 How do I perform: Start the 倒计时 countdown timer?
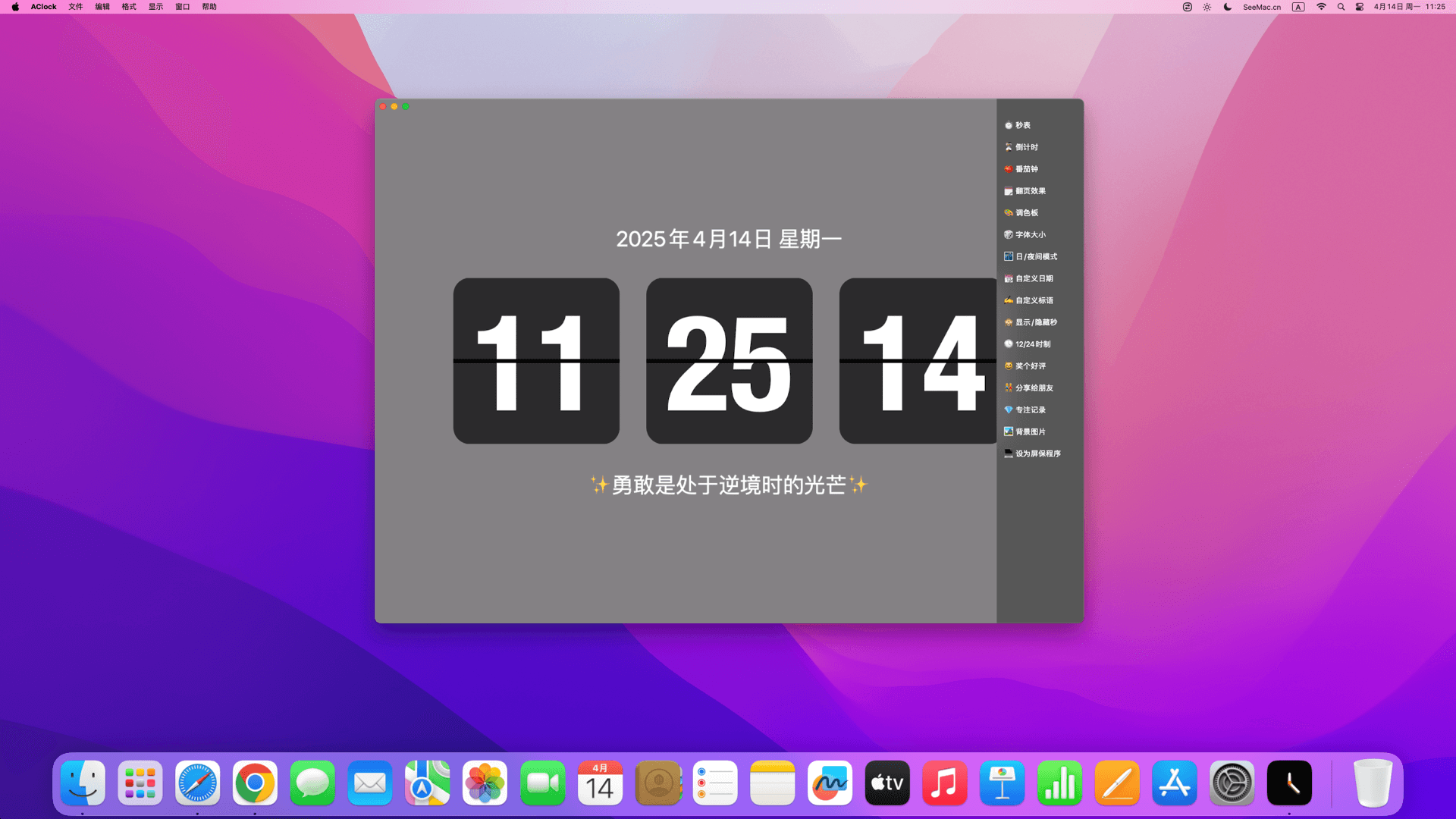(x=1026, y=147)
